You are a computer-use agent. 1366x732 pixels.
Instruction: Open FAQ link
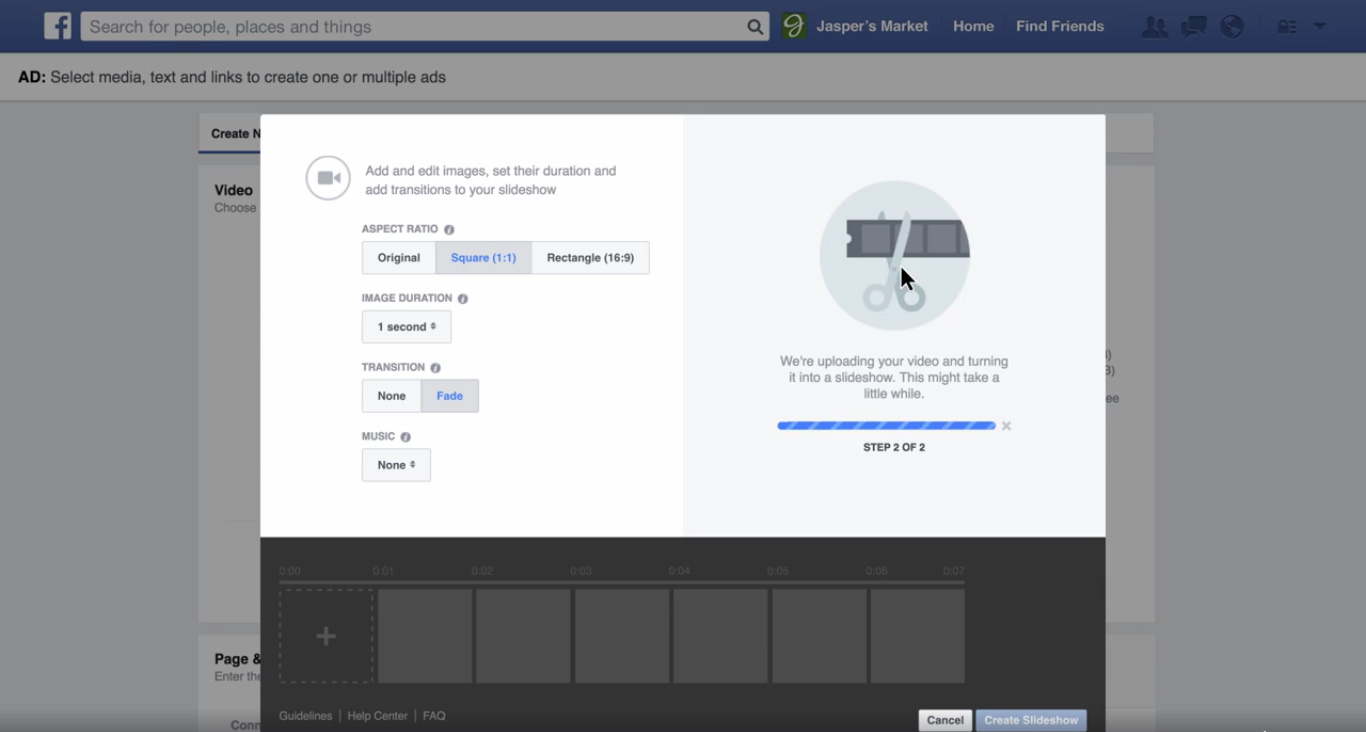pyautogui.click(x=434, y=716)
